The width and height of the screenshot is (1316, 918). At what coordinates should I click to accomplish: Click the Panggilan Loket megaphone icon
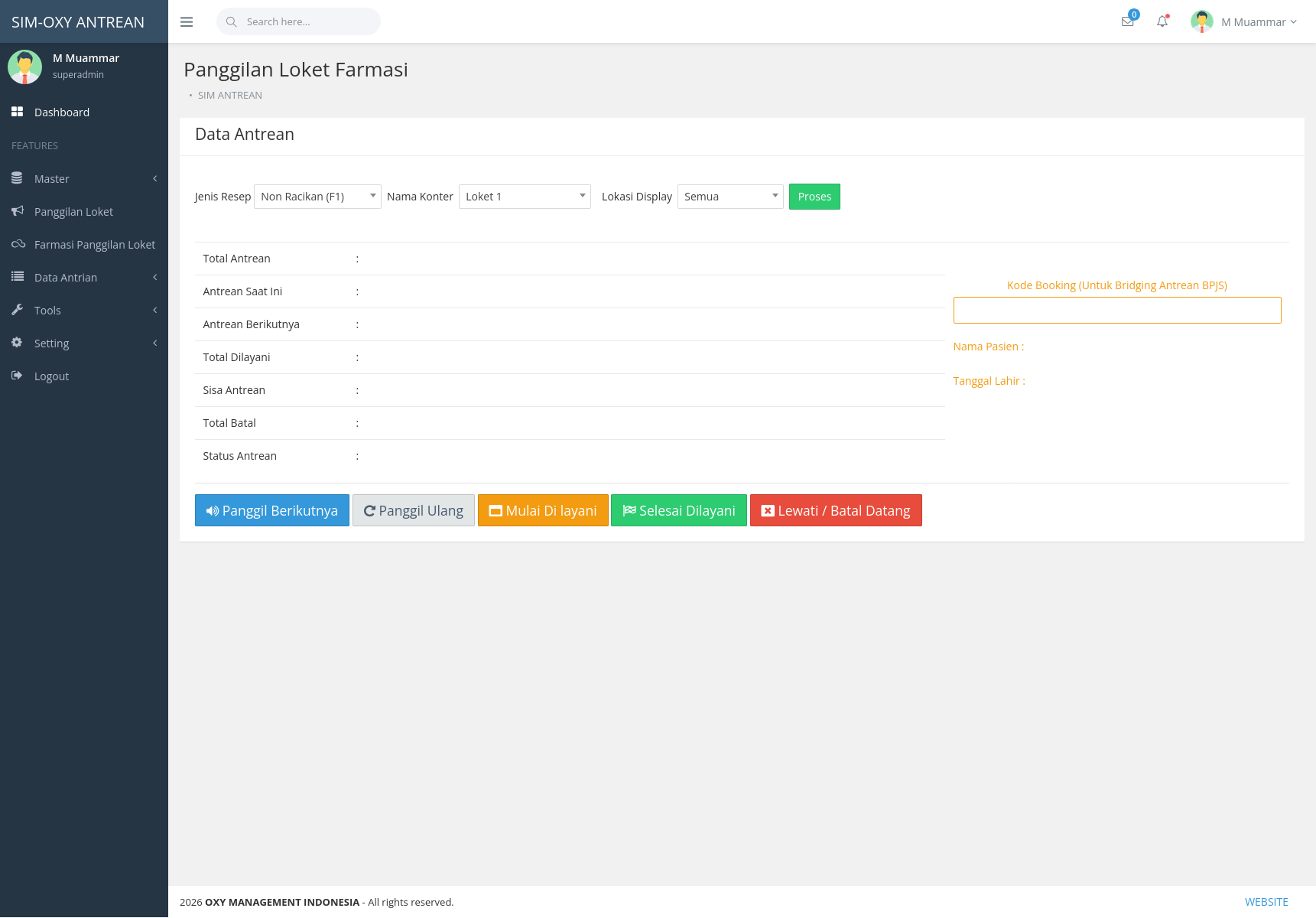[18, 211]
